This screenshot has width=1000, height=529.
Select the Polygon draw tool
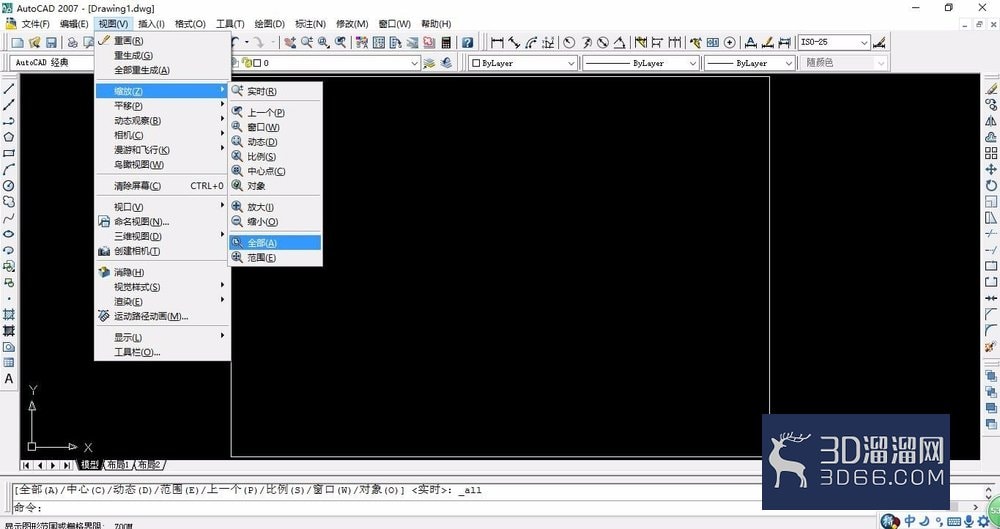(x=8, y=137)
